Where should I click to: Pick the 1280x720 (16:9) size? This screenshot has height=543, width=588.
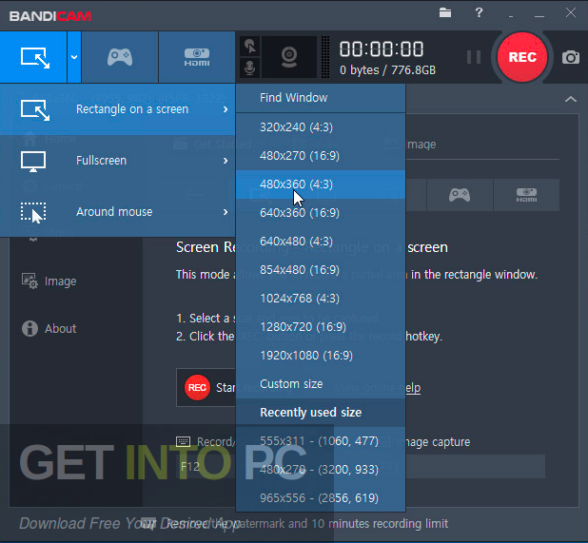coord(320,327)
